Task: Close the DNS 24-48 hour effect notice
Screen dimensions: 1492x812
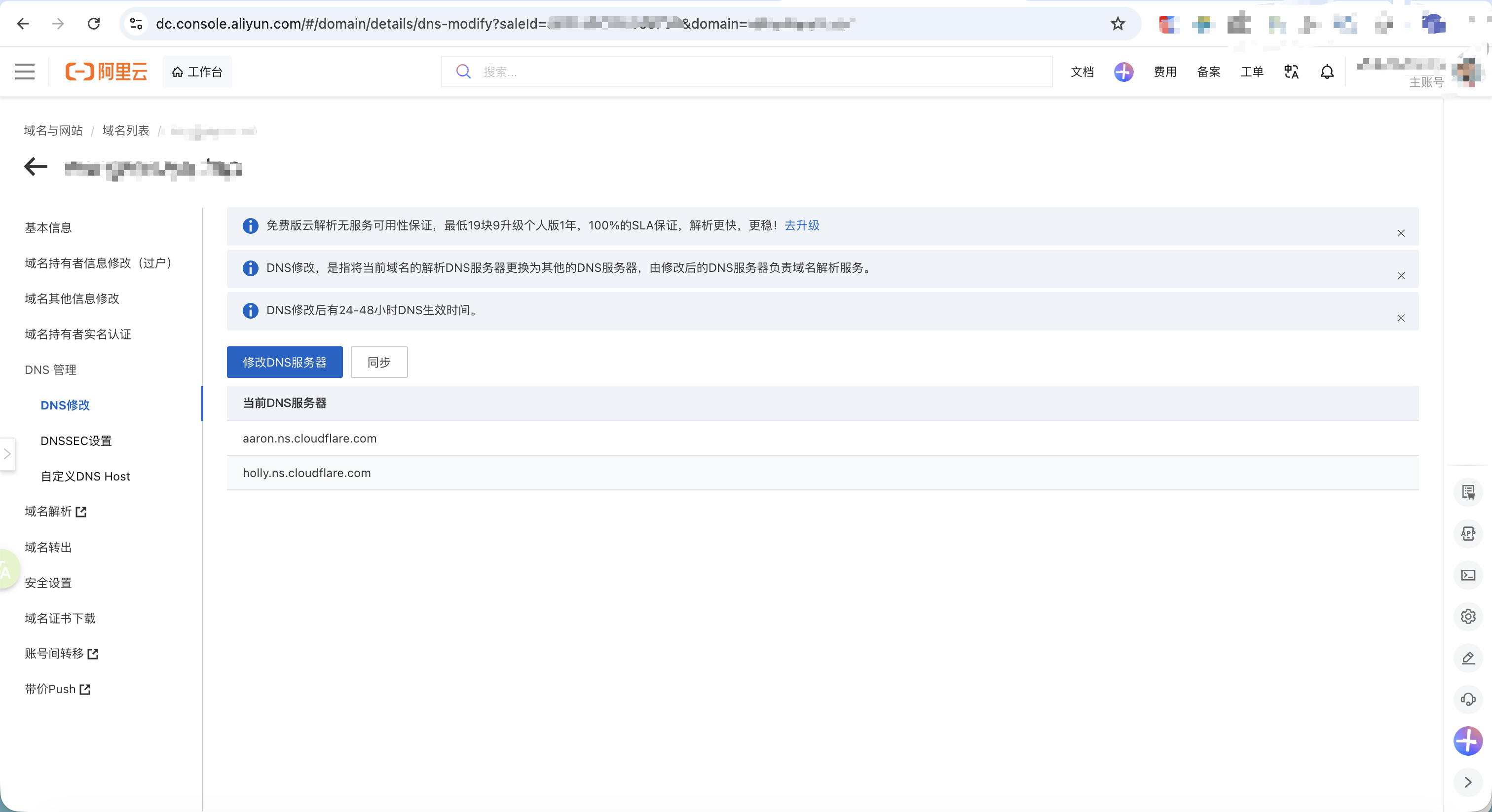Action: pos(1401,318)
